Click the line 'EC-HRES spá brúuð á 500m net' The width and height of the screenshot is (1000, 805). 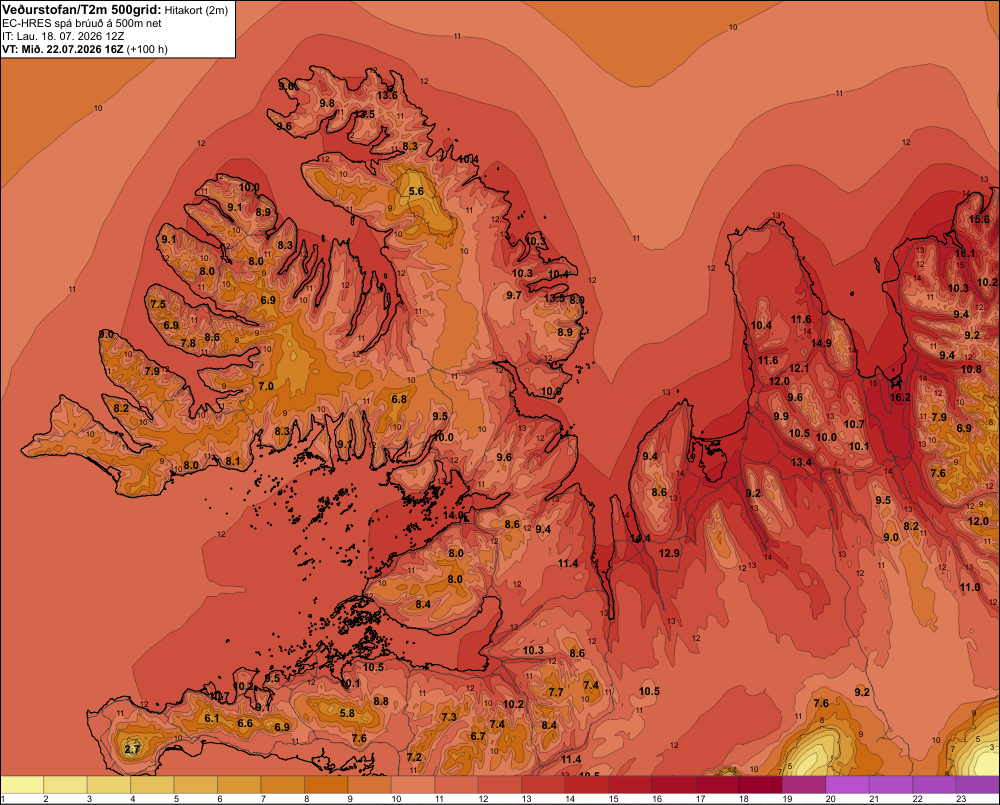(82, 23)
